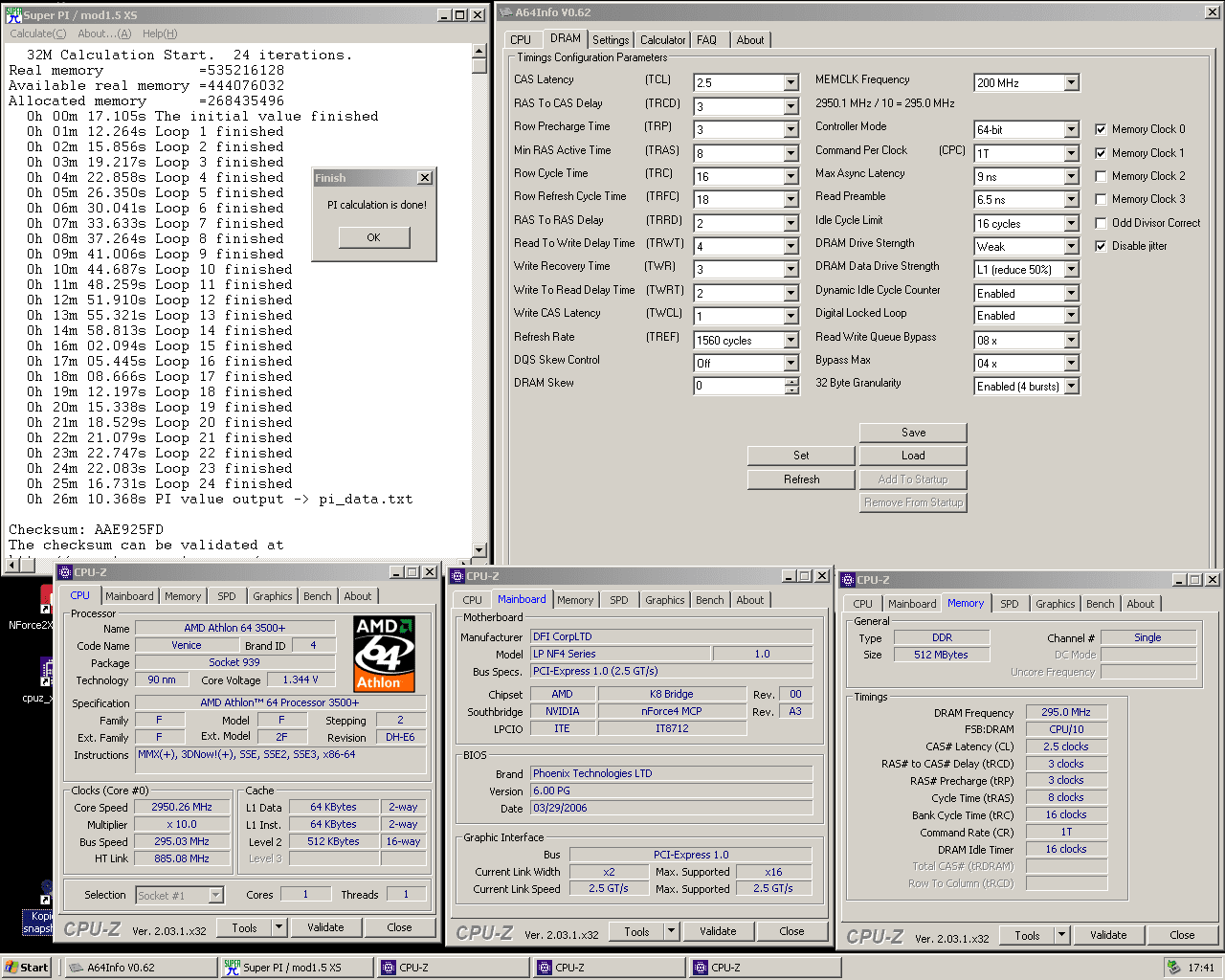Open Read Preamble dropdown
Screen dimensions: 1225x980
[x=1071, y=199]
